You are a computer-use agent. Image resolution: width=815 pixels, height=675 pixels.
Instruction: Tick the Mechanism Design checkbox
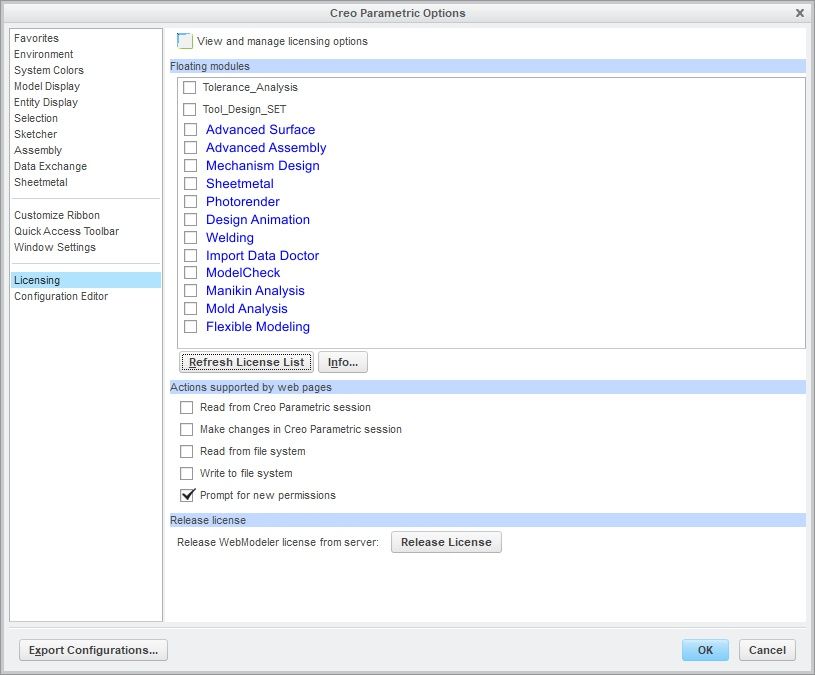coord(190,166)
